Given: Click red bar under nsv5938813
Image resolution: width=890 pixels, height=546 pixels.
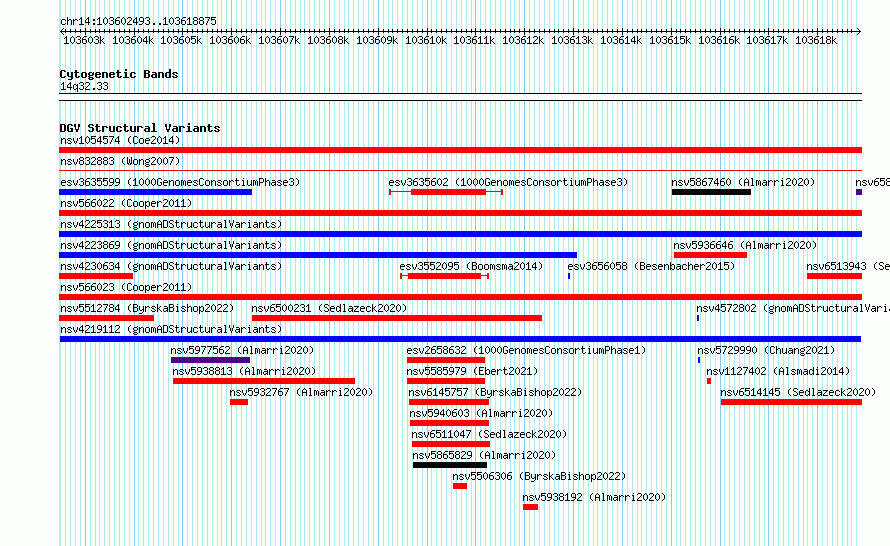Looking at the screenshot, I should [264, 381].
